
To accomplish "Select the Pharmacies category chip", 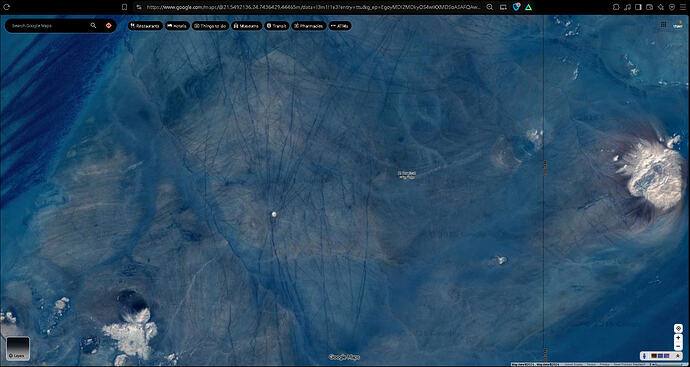I will (308, 26).
